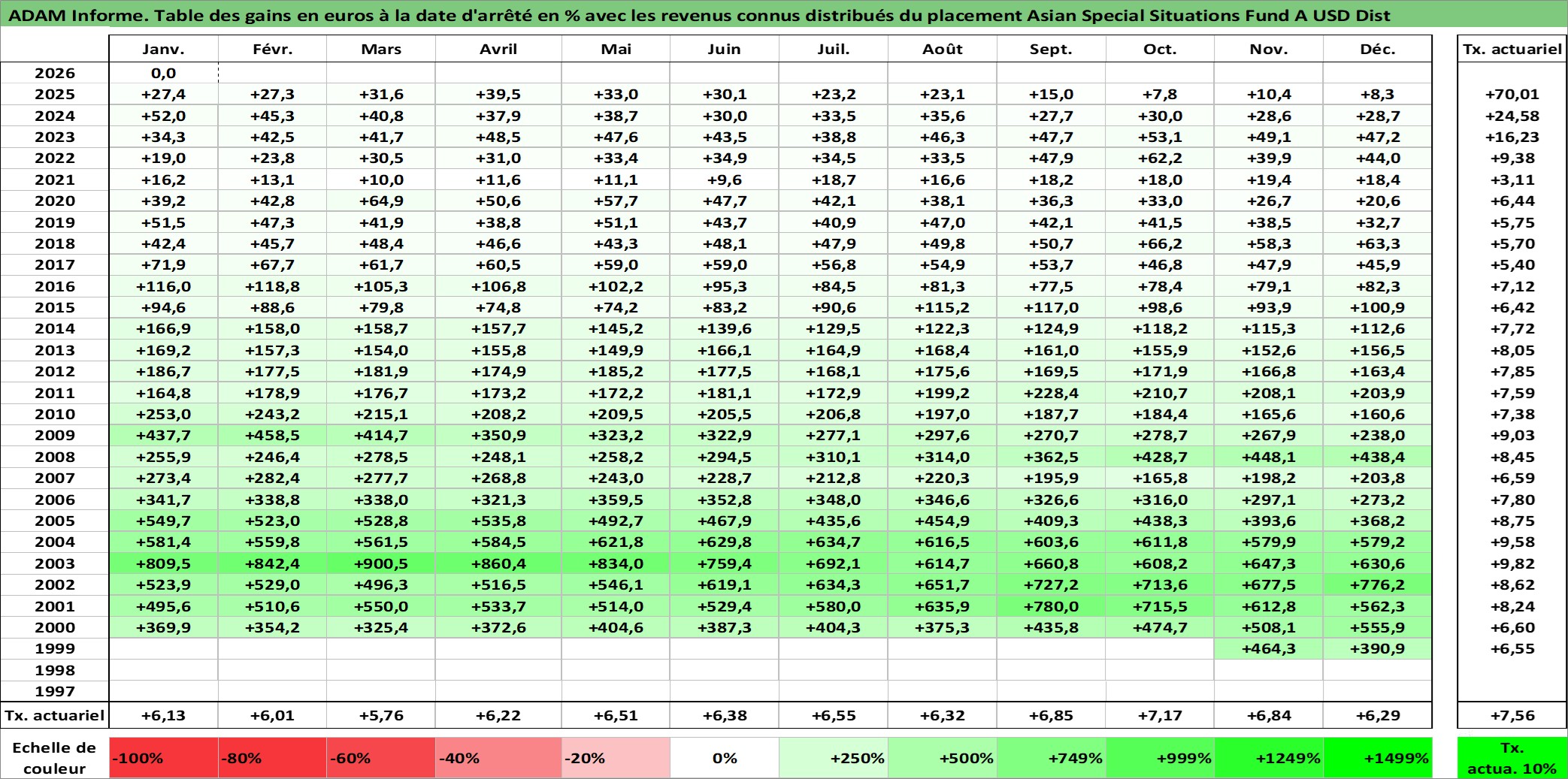The width and height of the screenshot is (1568, 779).
Task: Click the -100% red color scale swatch
Action: coord(164,758)
